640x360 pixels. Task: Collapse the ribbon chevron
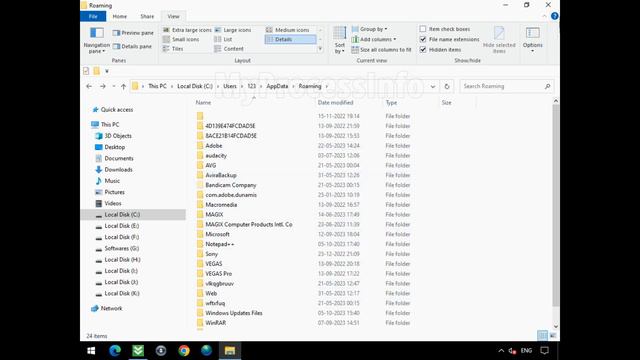point(544,16)
